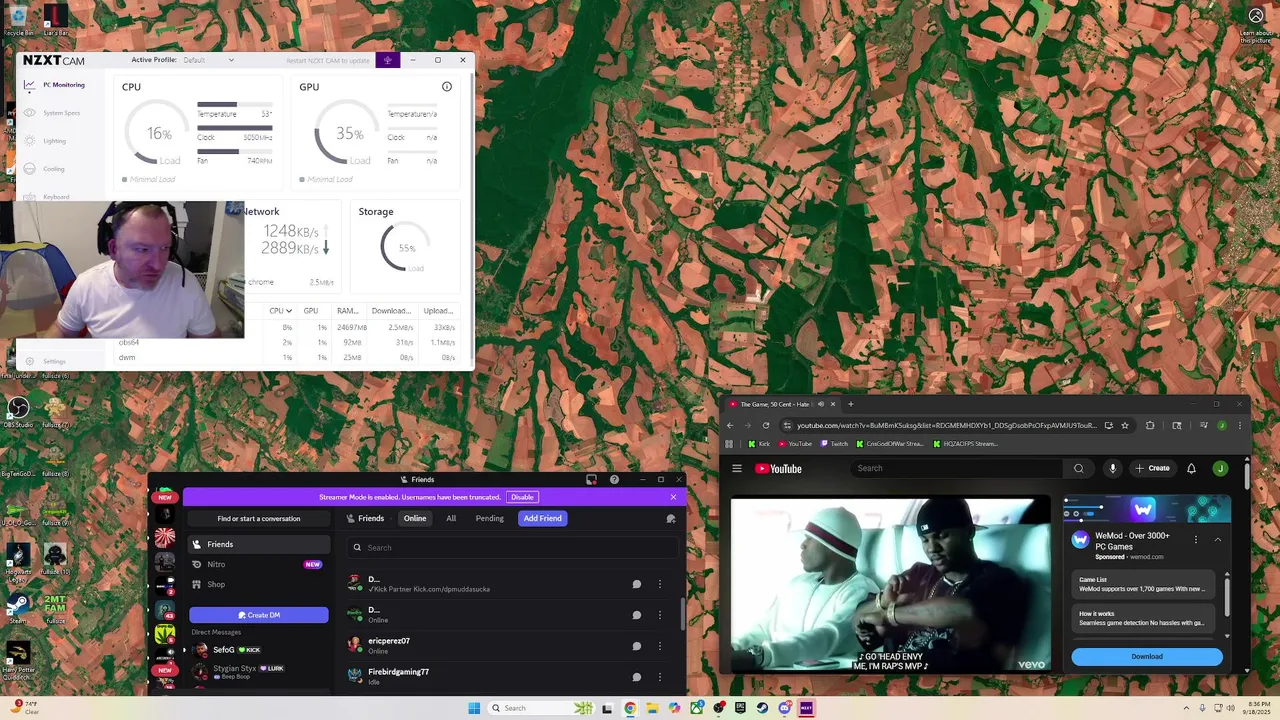Switch to Online friends tab
Image resolution: width=1280 pixels, height=720 pixels.
point(415,518)
